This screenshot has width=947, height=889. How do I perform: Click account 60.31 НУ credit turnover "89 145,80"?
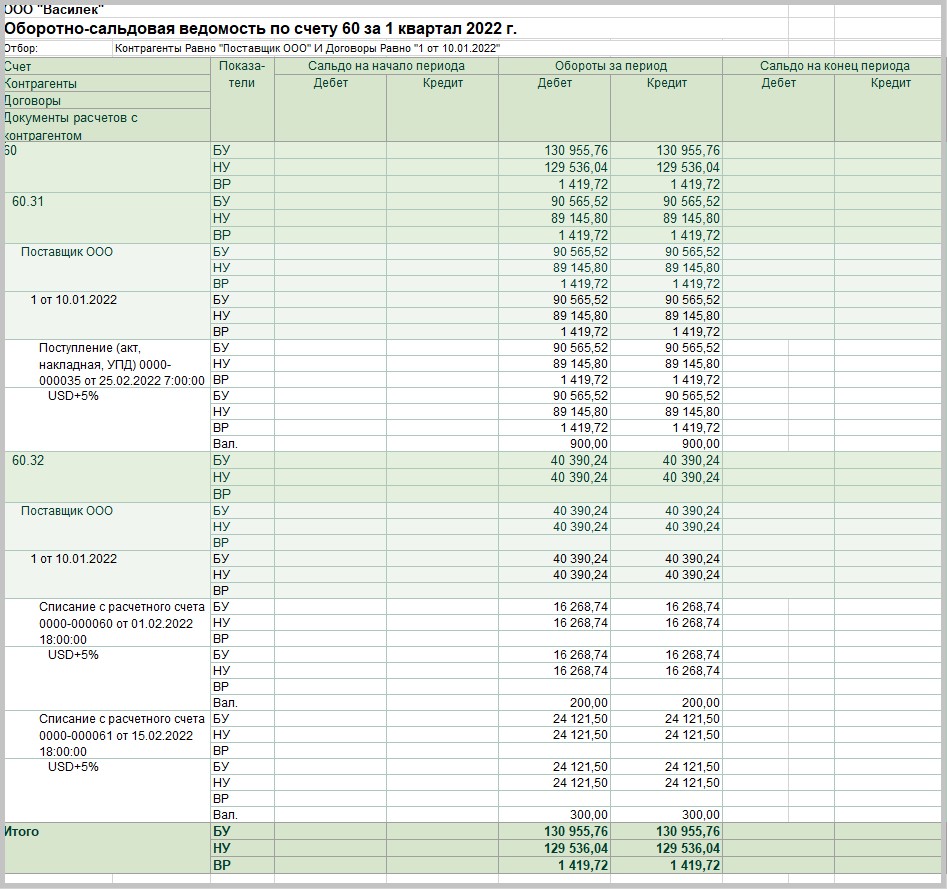click(692, 218)
